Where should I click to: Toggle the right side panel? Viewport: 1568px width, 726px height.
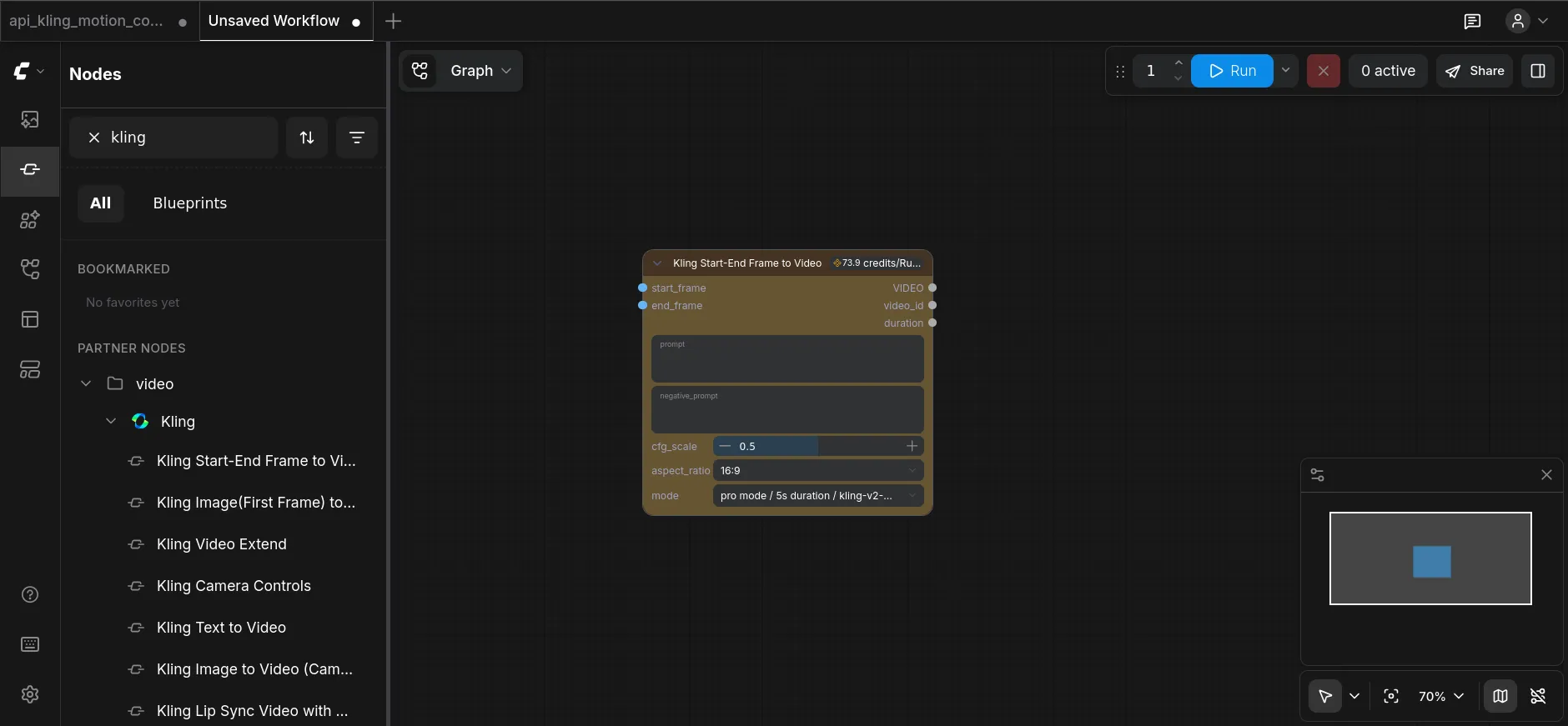tap(1538, 71)
